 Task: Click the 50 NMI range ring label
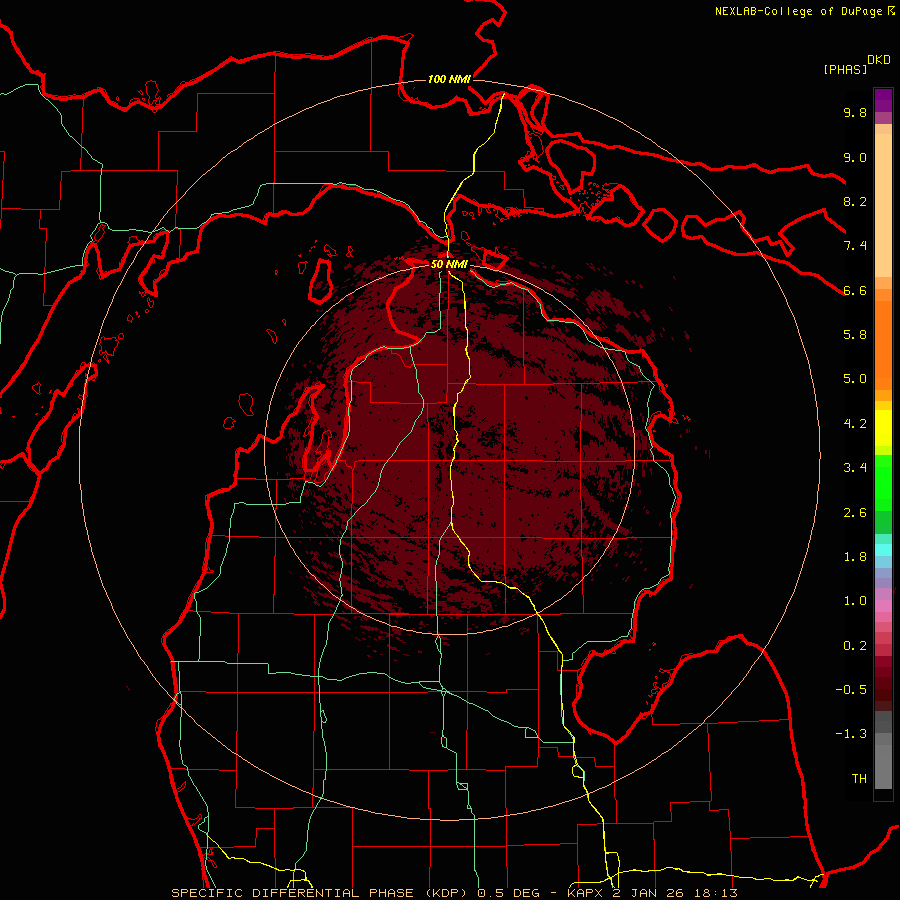[x=449, y=265]
